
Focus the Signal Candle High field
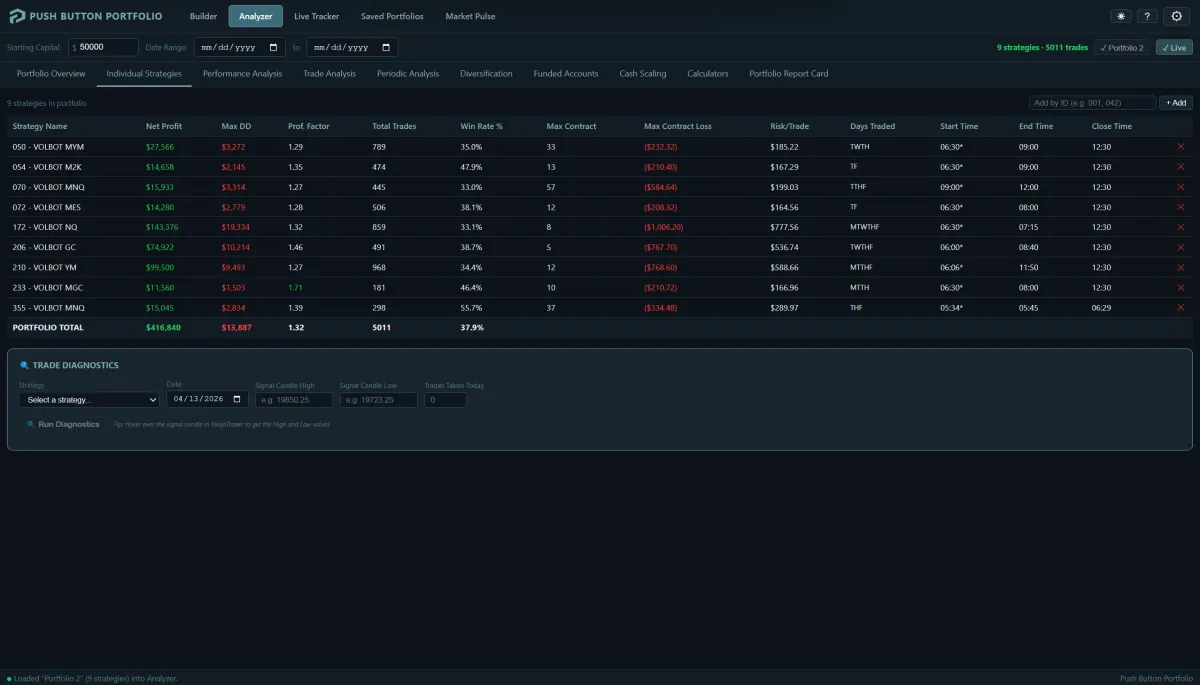(x=294, y=400)
